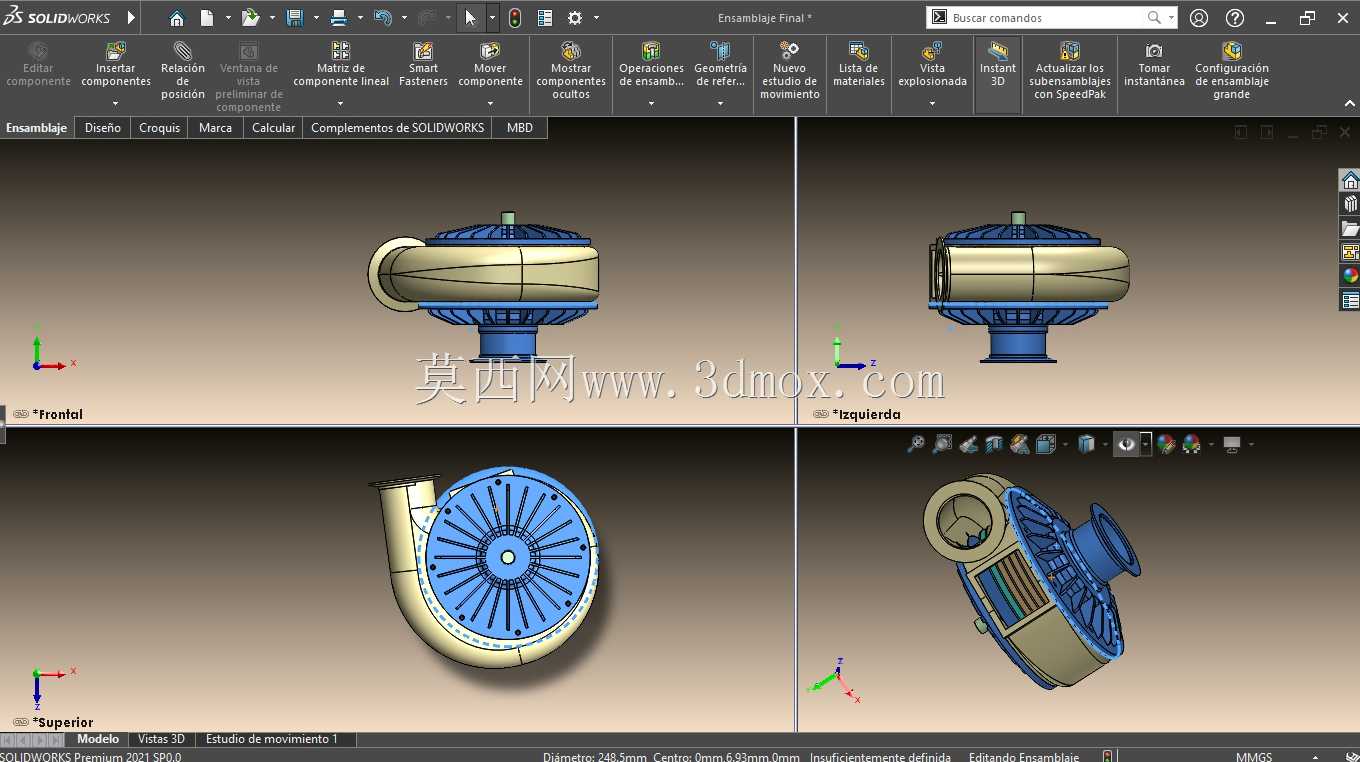
Task: Click the Buscar comandos search field
Action: pyautogui.click(x=1045, y=18)
